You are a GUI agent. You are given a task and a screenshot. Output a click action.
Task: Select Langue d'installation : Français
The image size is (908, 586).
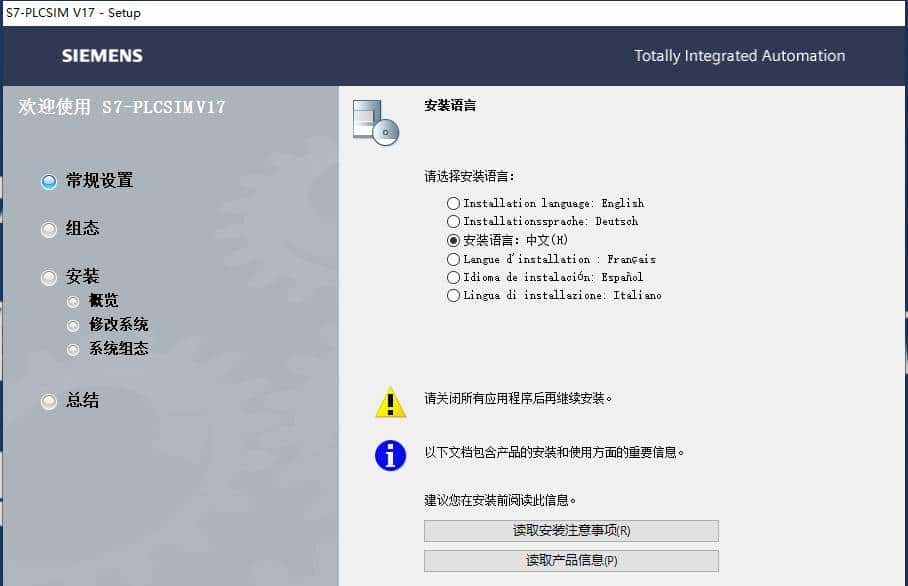[x=455, y=259]
